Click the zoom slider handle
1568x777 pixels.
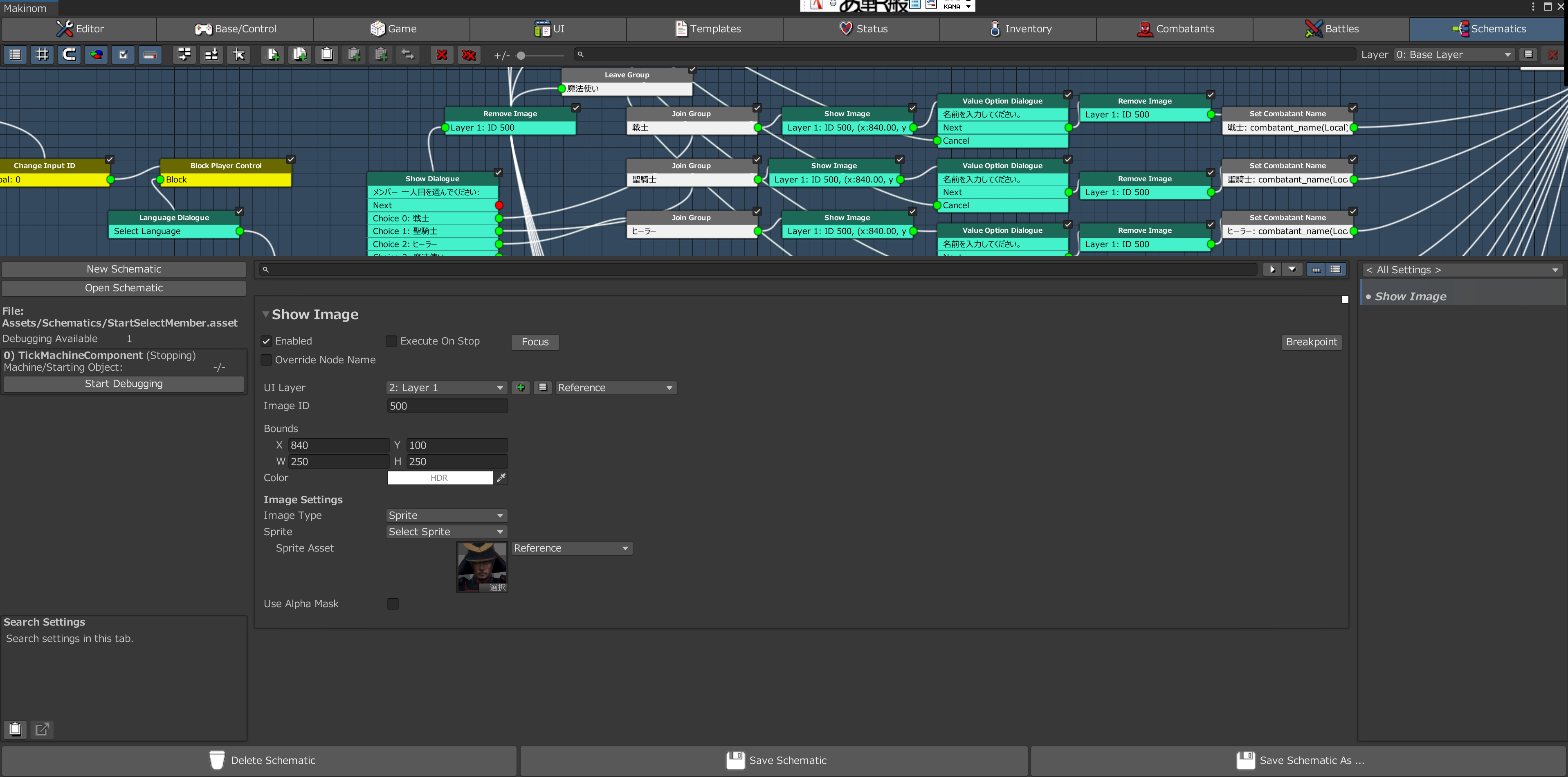521,55
